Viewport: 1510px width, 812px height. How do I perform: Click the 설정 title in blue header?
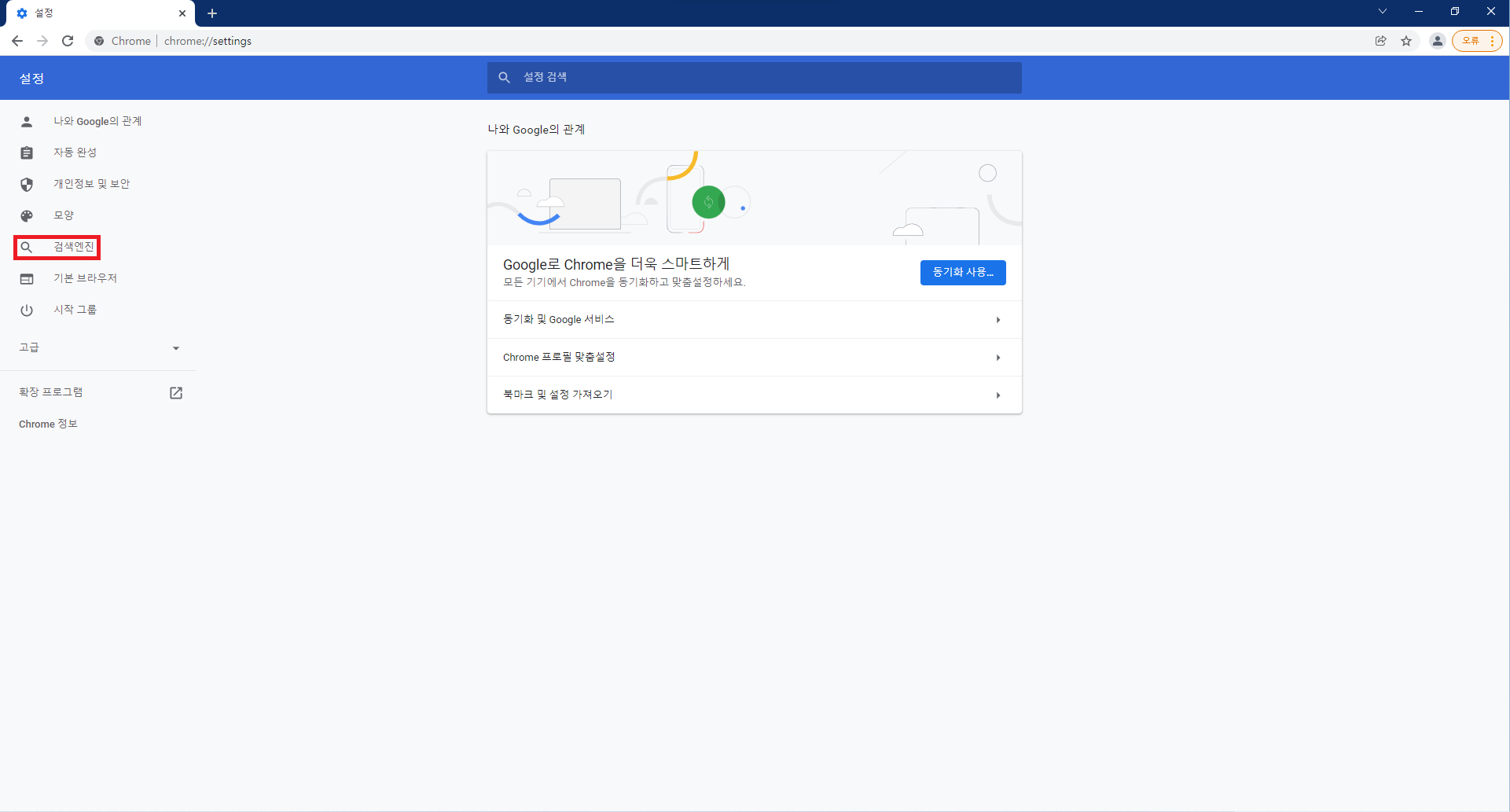[x=31, y=79]
